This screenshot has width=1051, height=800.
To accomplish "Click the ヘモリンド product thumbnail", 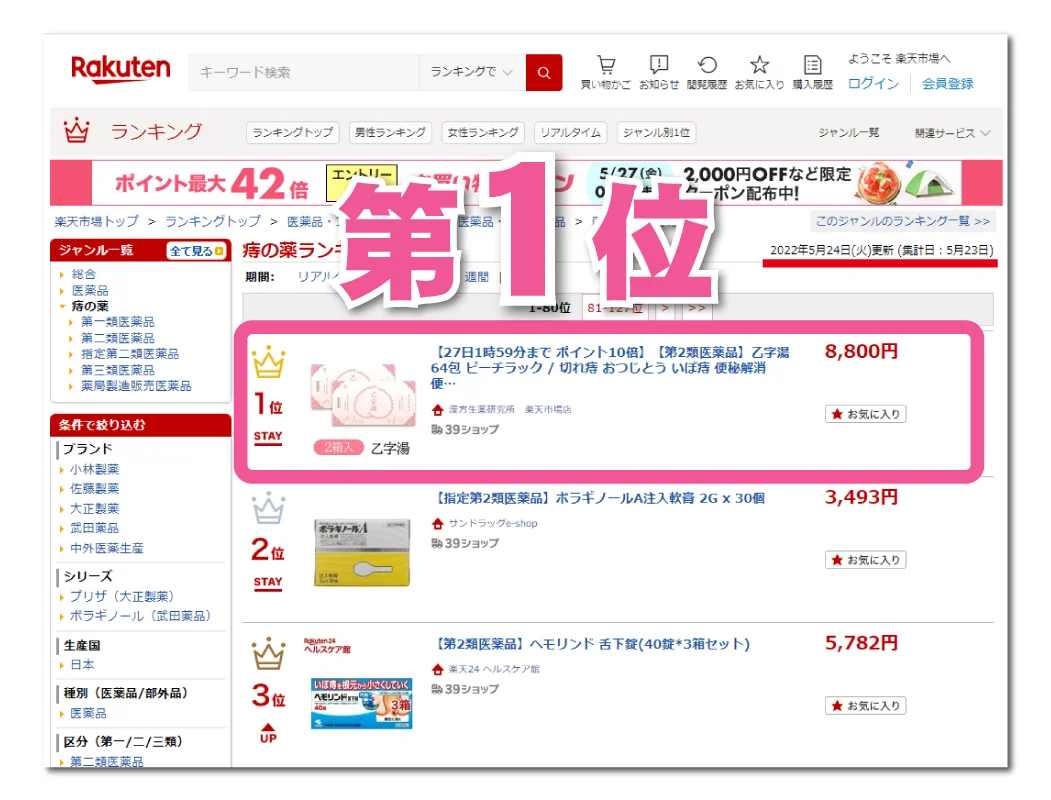I will pyautogui.click(x=361, y=703).
